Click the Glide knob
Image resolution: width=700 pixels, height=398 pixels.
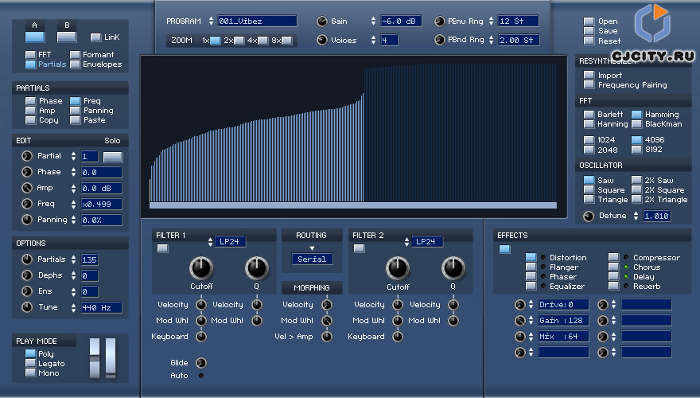point(201,363)
